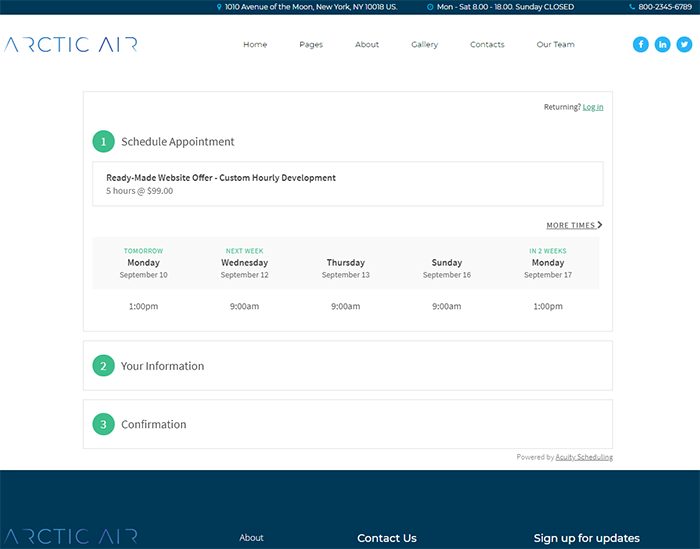Click the step 2 green circle
This screenshot has width=700, height=549.
[x=104, y=366]
